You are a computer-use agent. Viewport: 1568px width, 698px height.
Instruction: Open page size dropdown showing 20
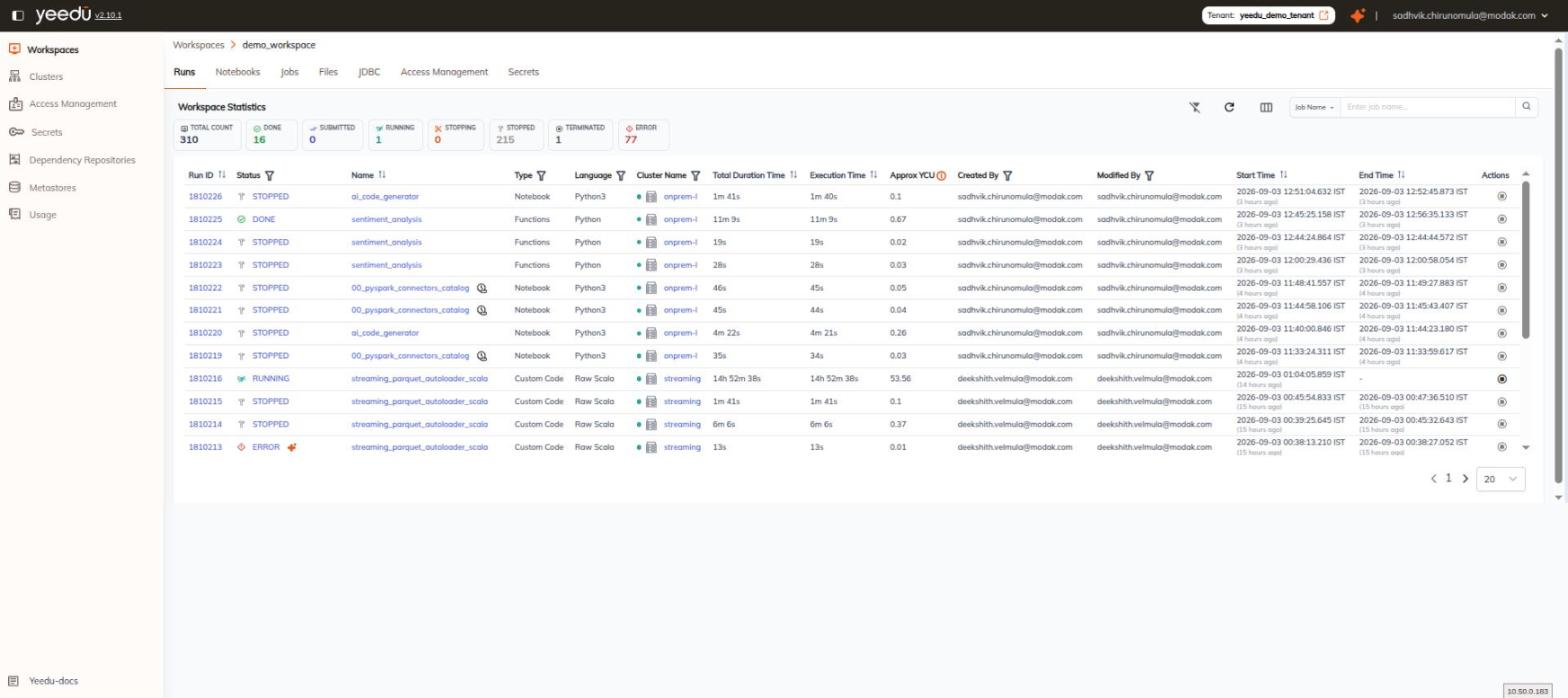(x=1501, y=479)
